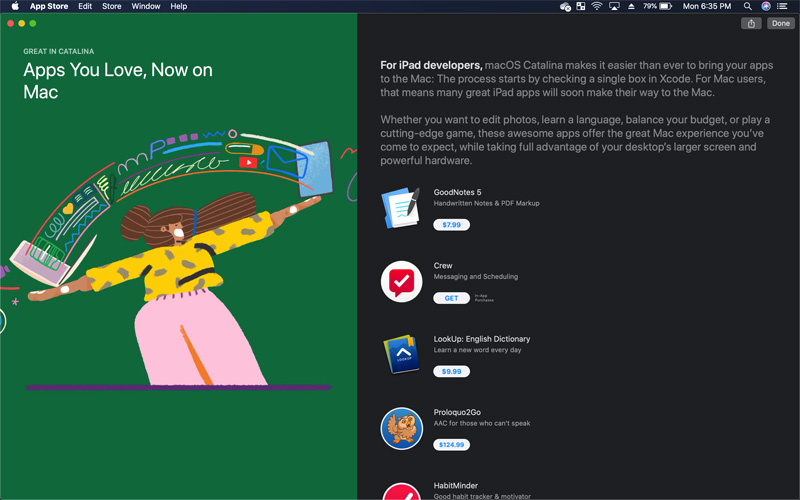Click the share icon button
The width and height of the screenshot is (800, 500).
tap(751, 24)
